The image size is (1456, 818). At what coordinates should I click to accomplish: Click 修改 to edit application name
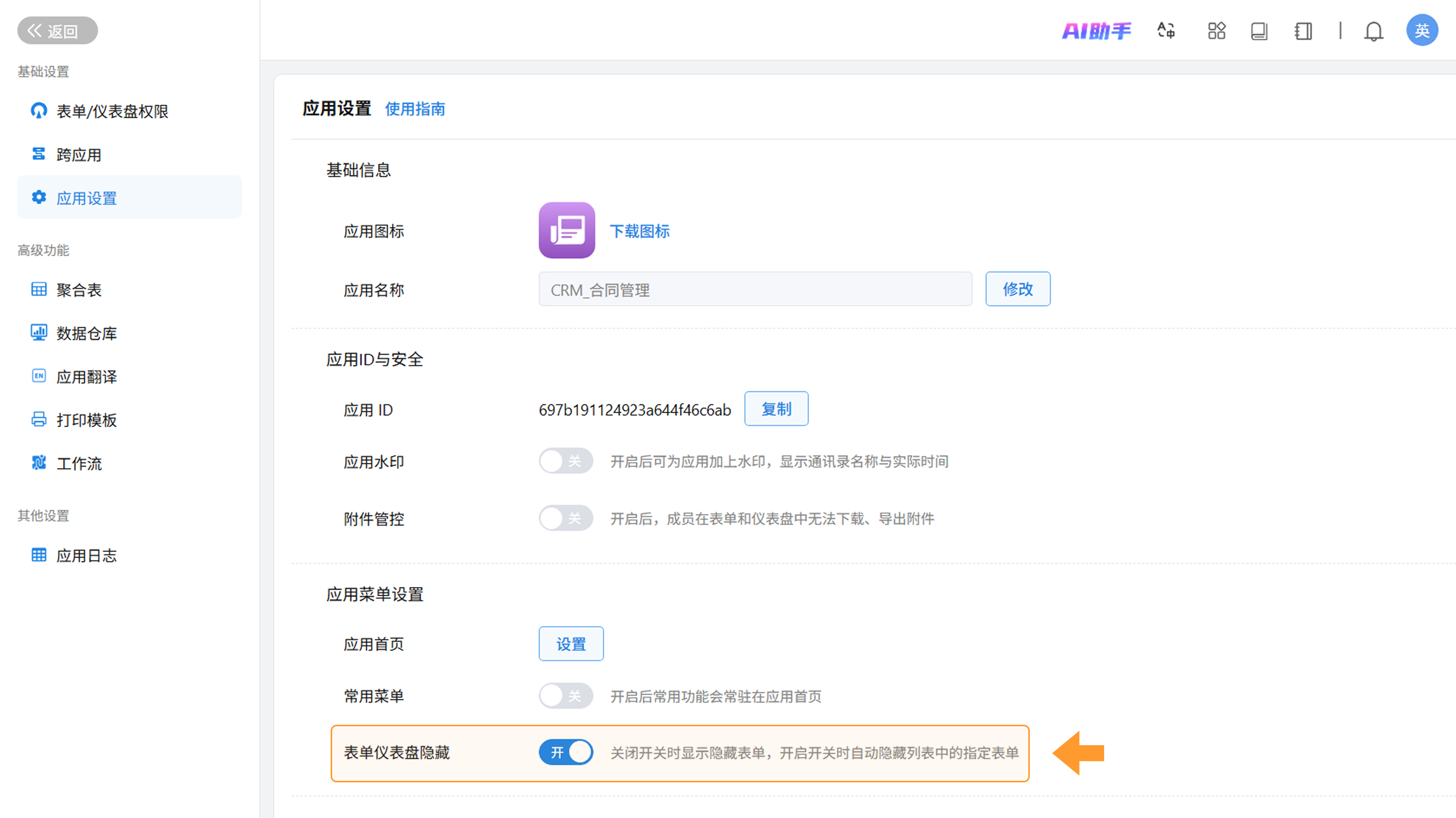point(1017,289)
